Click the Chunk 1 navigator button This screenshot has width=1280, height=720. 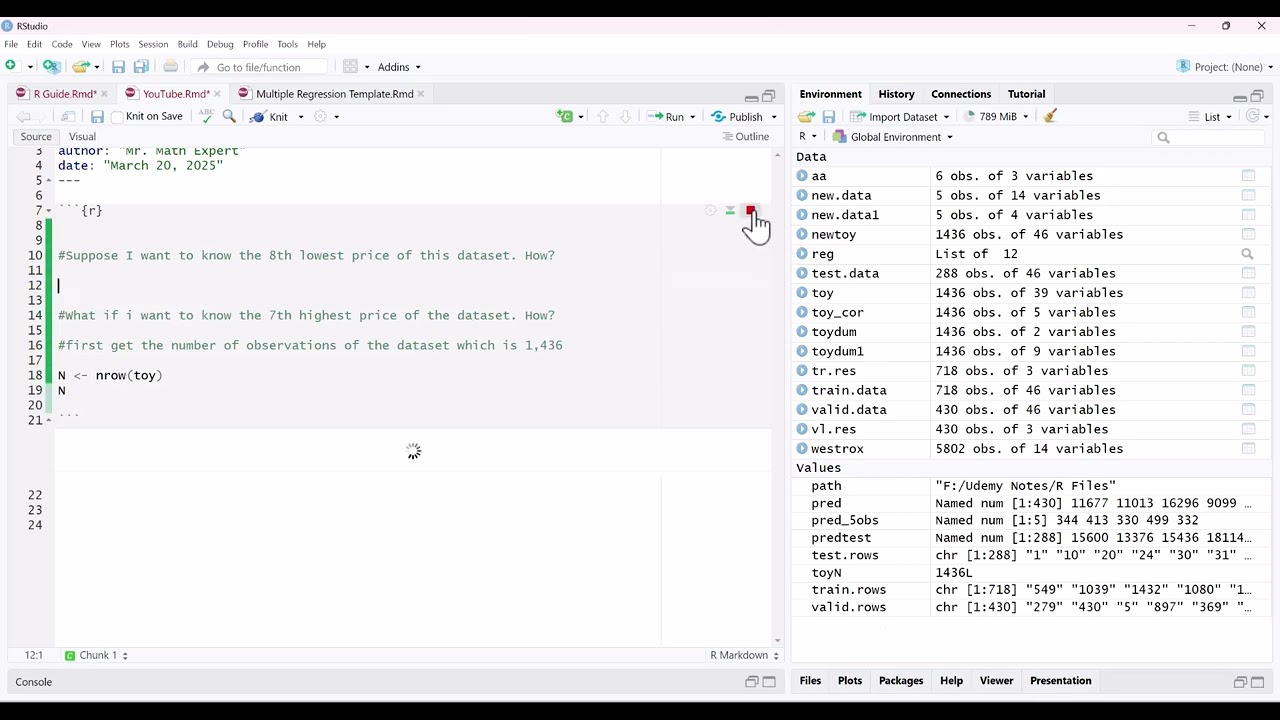point(96,655)
